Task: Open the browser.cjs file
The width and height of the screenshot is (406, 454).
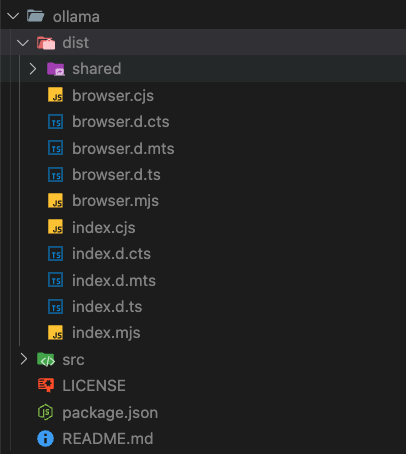Action: (x=113, y=96)
